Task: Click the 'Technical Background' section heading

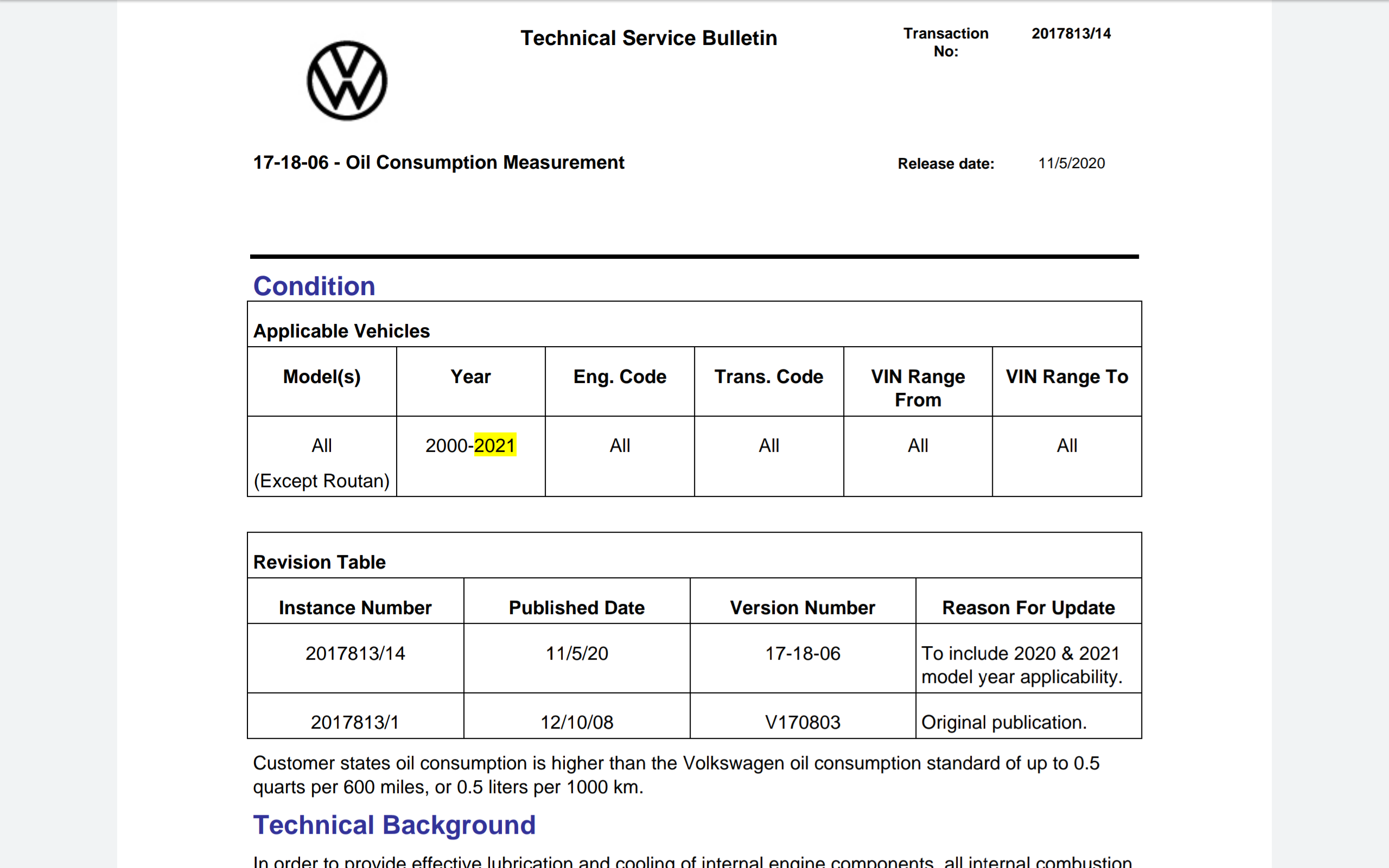Action: coord(394,825)
